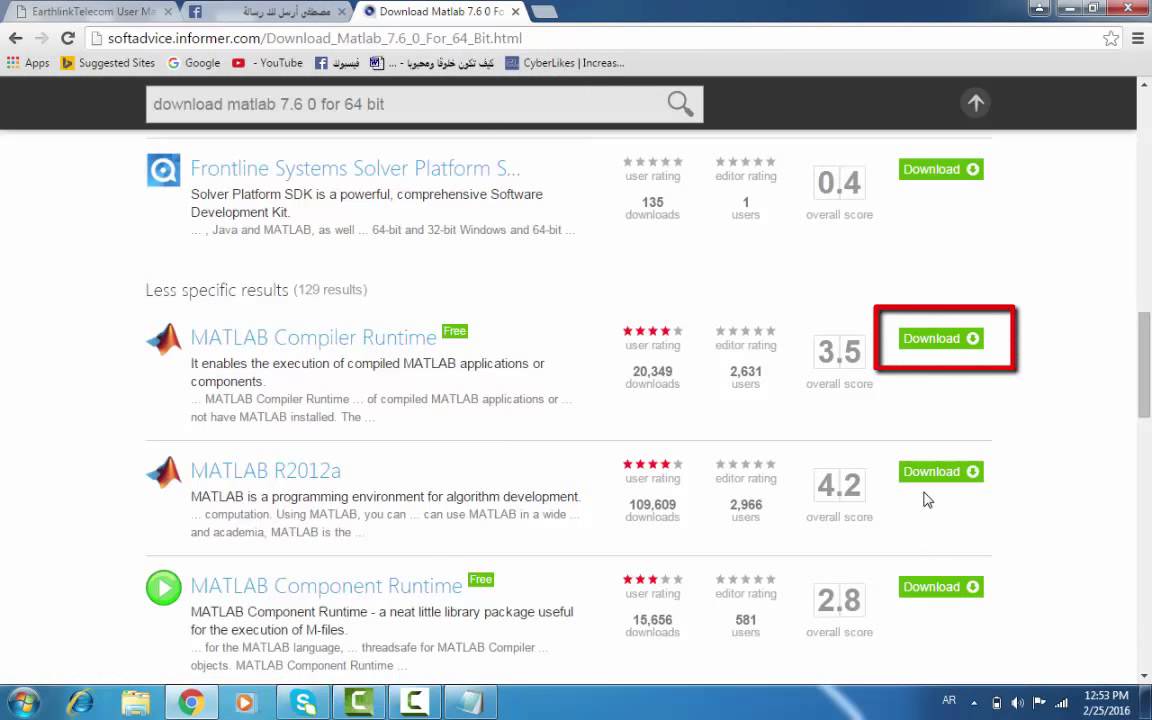Click the AR language indicator
This screenshot has width=1152, height=720.
coord(948,701)
